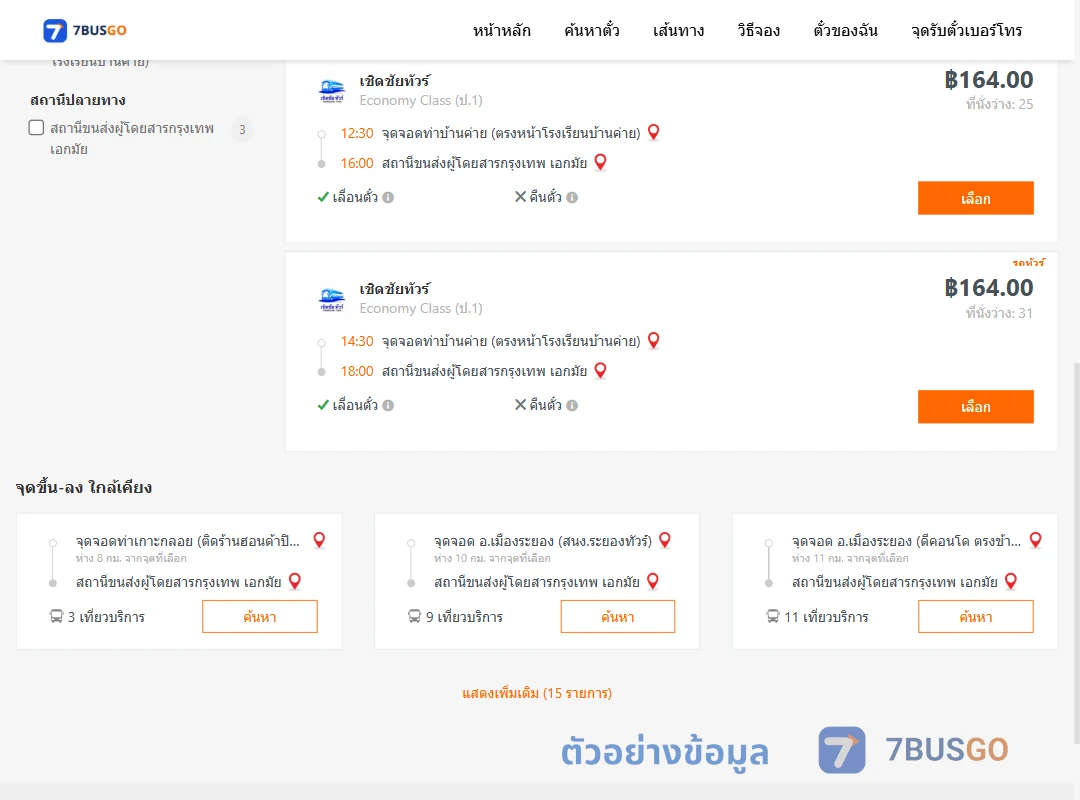Open วิธีจอง menu item
This screenshot has height=800, width=1080.
[758, 30]
